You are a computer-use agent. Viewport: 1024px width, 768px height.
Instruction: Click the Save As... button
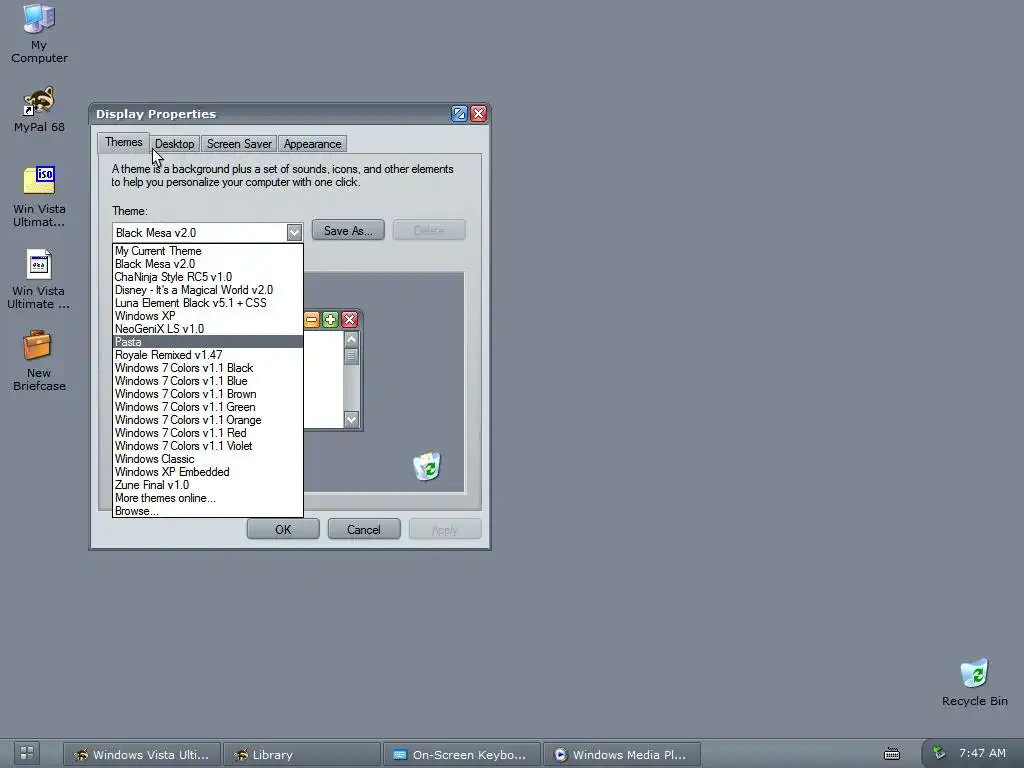point(348,231)
